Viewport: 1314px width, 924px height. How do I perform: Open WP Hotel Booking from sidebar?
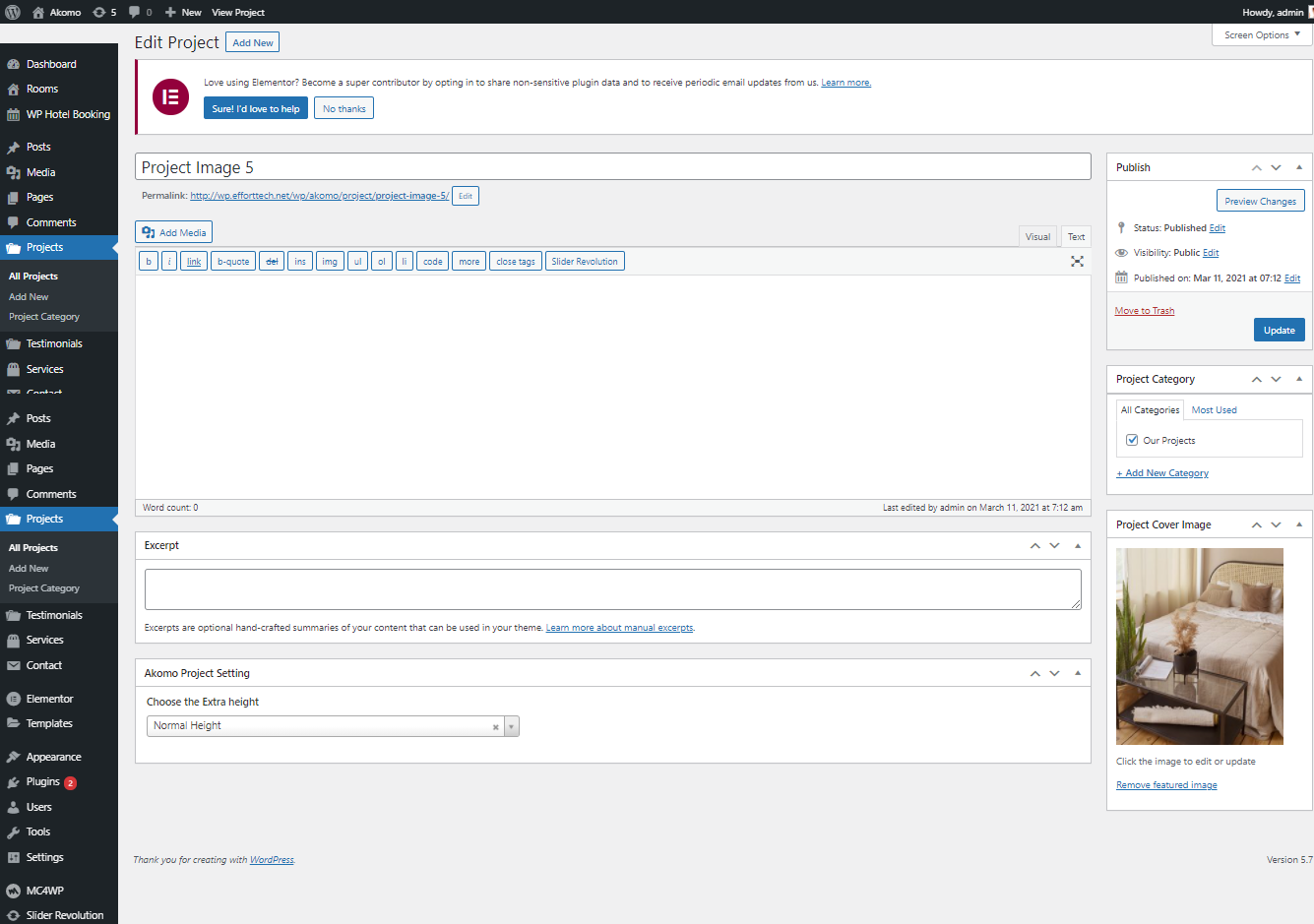(67, 114)
